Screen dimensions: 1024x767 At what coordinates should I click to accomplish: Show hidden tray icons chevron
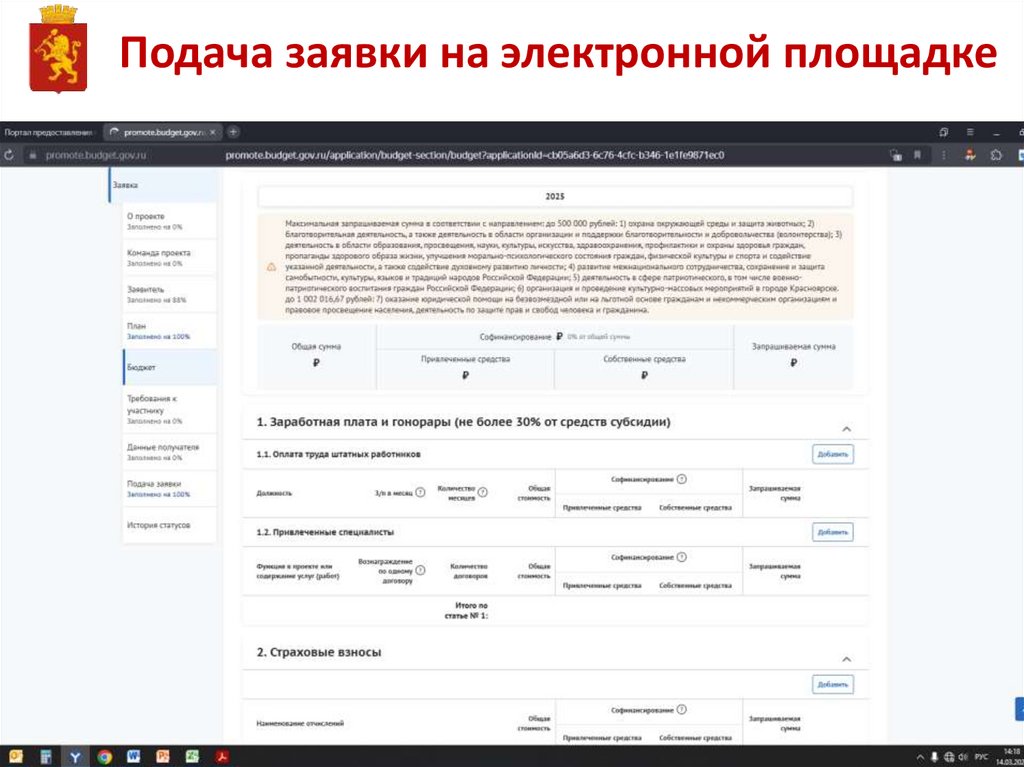point(920,757)
